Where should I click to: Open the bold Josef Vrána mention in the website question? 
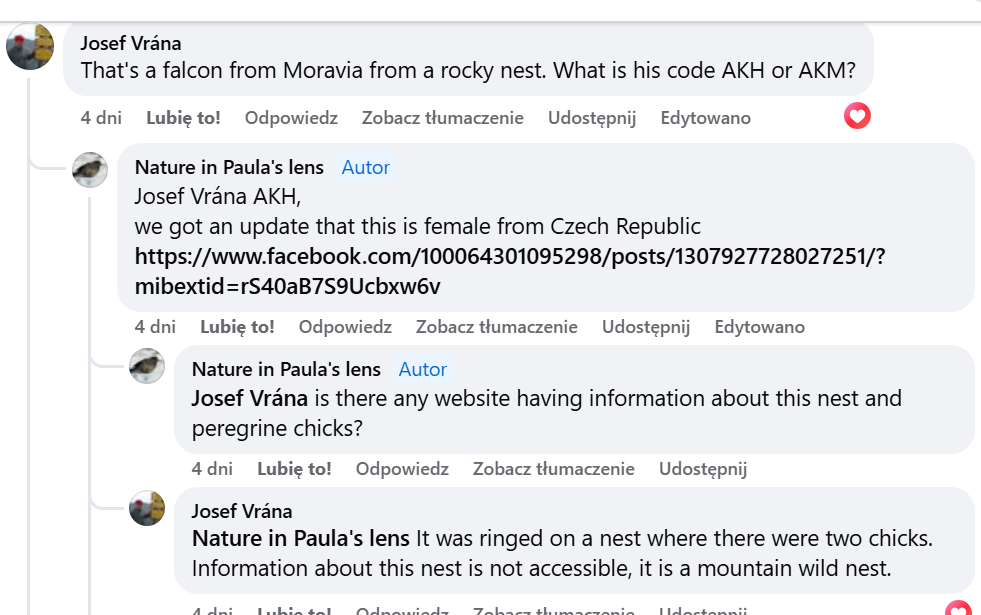(250, 398)
